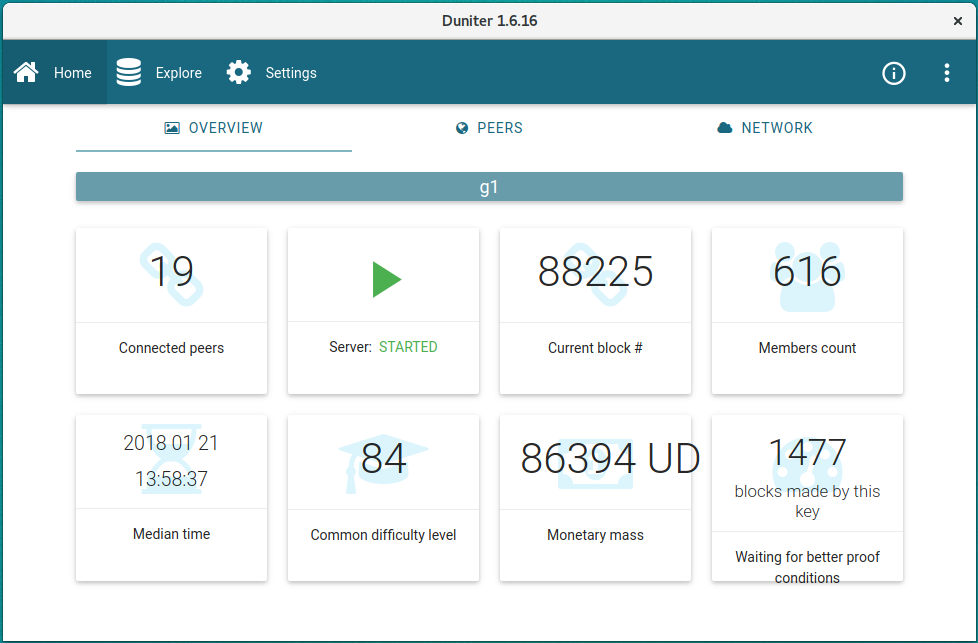Click the 86394 UD value

click(x=611, y=458)
